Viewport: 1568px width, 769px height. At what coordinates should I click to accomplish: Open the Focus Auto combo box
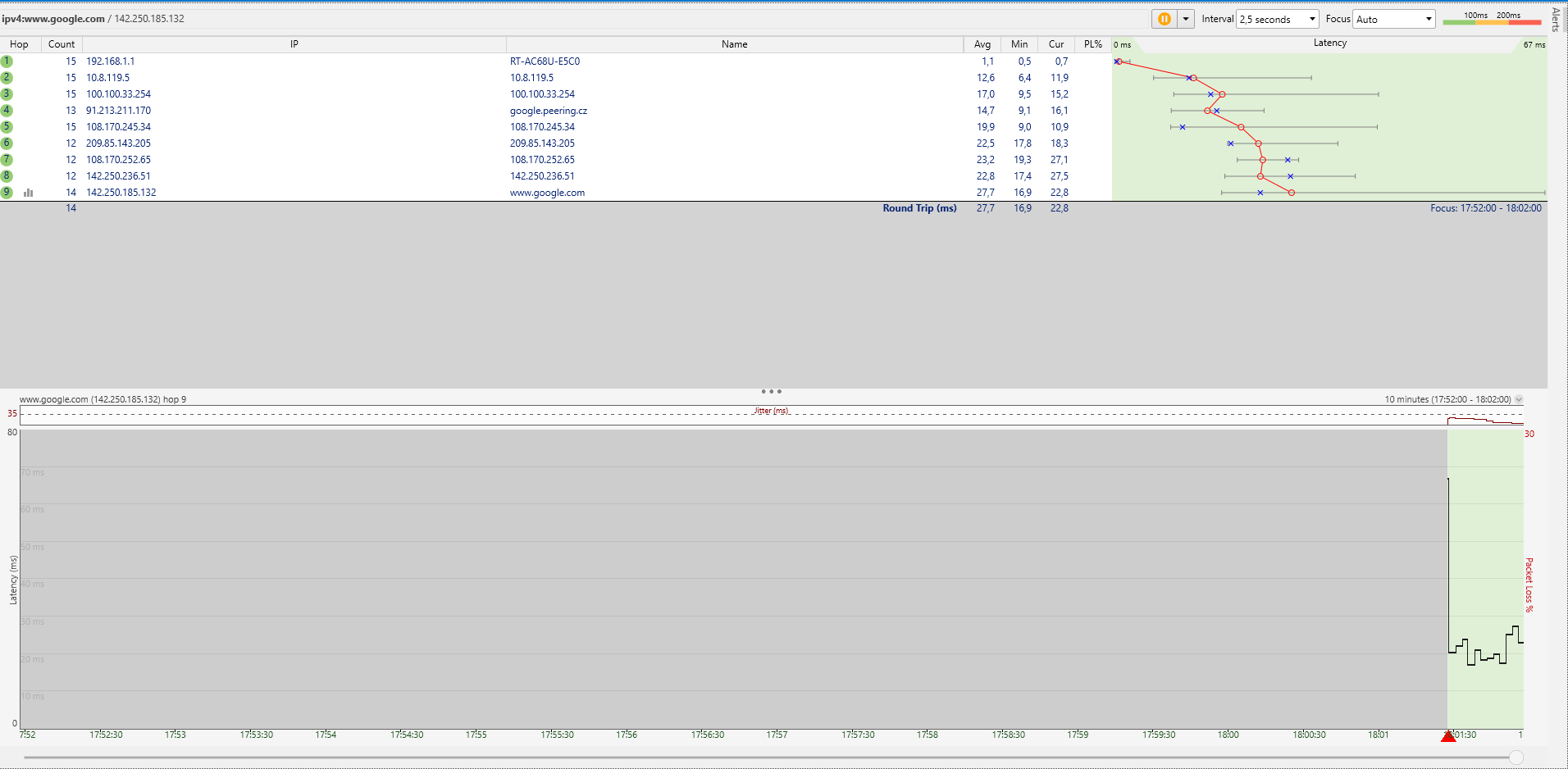point(1393,19)
